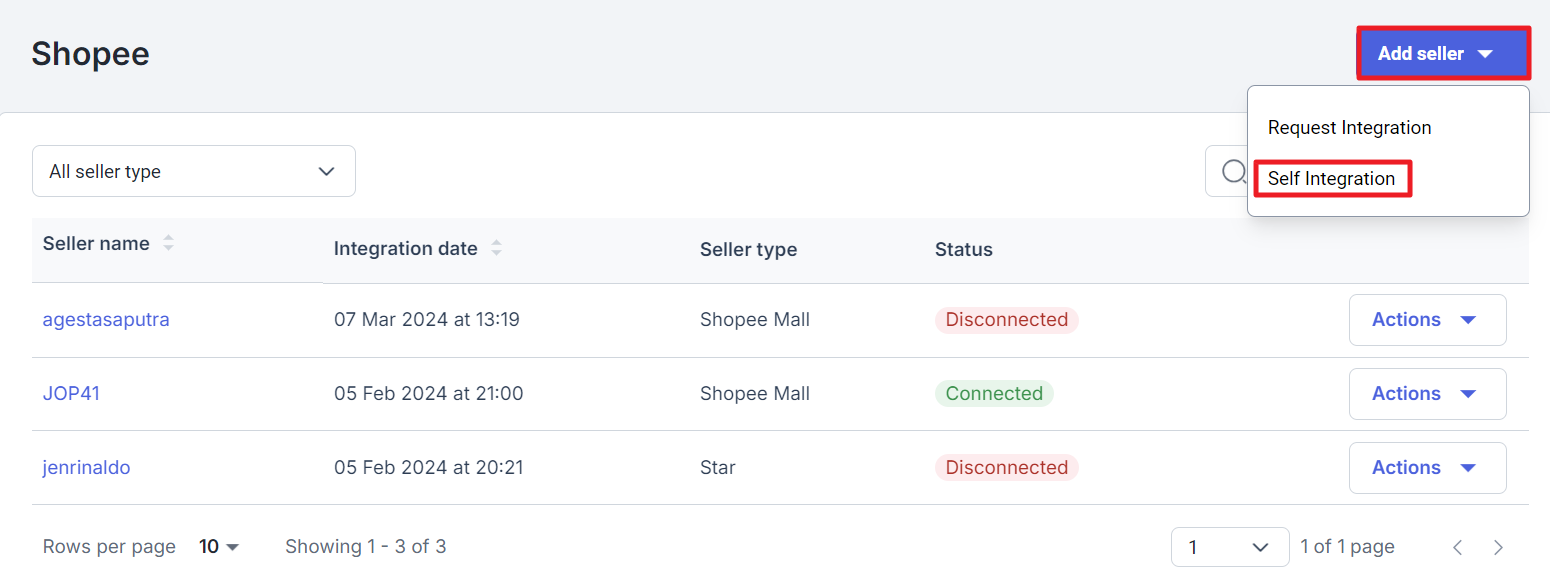Open agestasaputra seller link
The height and width of the screenshot is (587, 1550).
click(106, 320)
